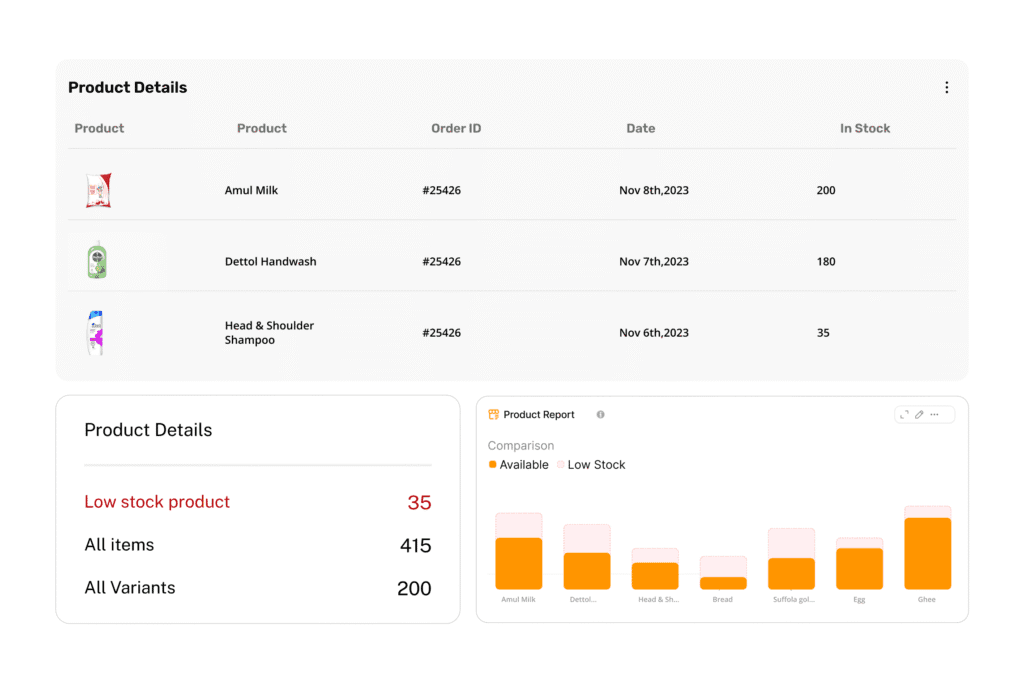Click the pencil edit icon in Product Report
The height and width of the screenshot is (684, 1024).
coord(919,414)
